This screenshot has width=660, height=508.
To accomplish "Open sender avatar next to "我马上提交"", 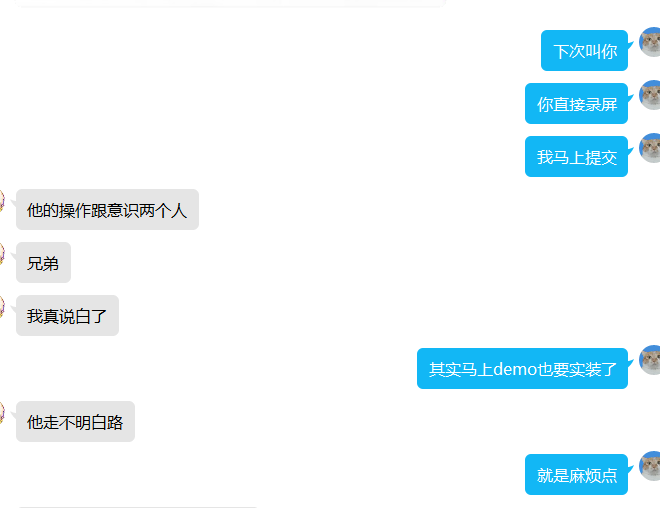I will tap(650, 148).
